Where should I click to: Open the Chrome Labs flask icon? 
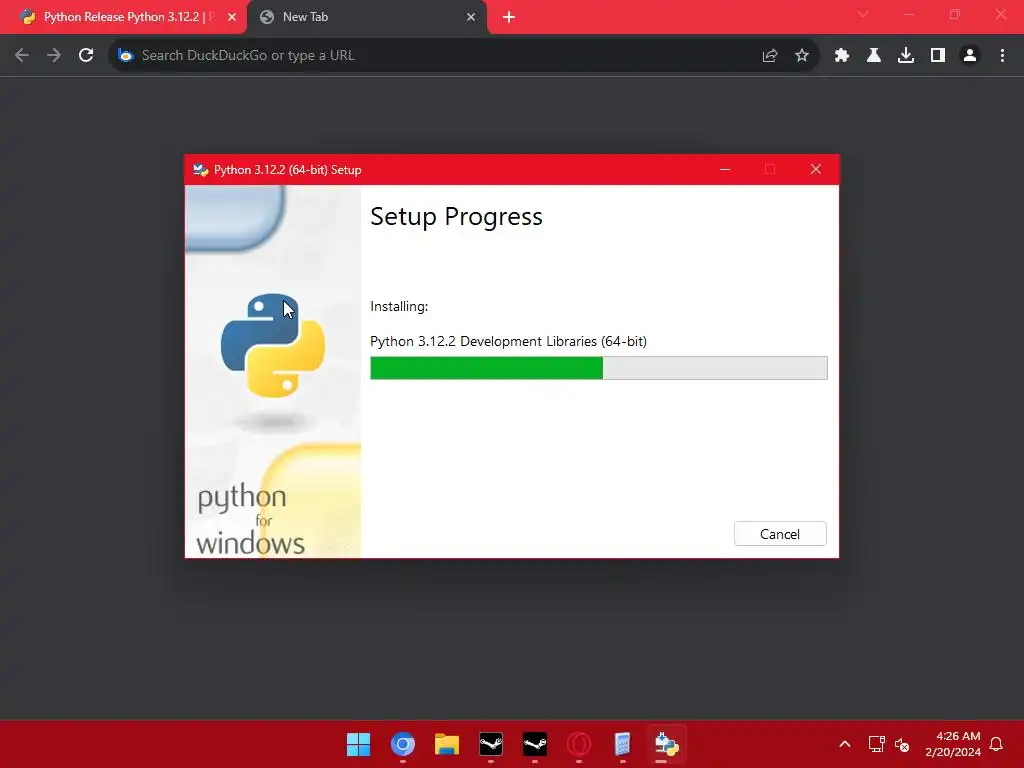pos(874,56)
